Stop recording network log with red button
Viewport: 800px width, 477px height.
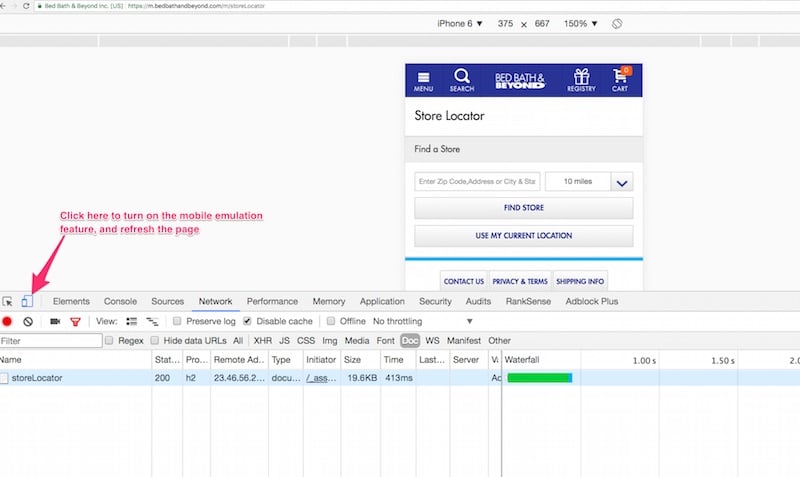point(7,321)
